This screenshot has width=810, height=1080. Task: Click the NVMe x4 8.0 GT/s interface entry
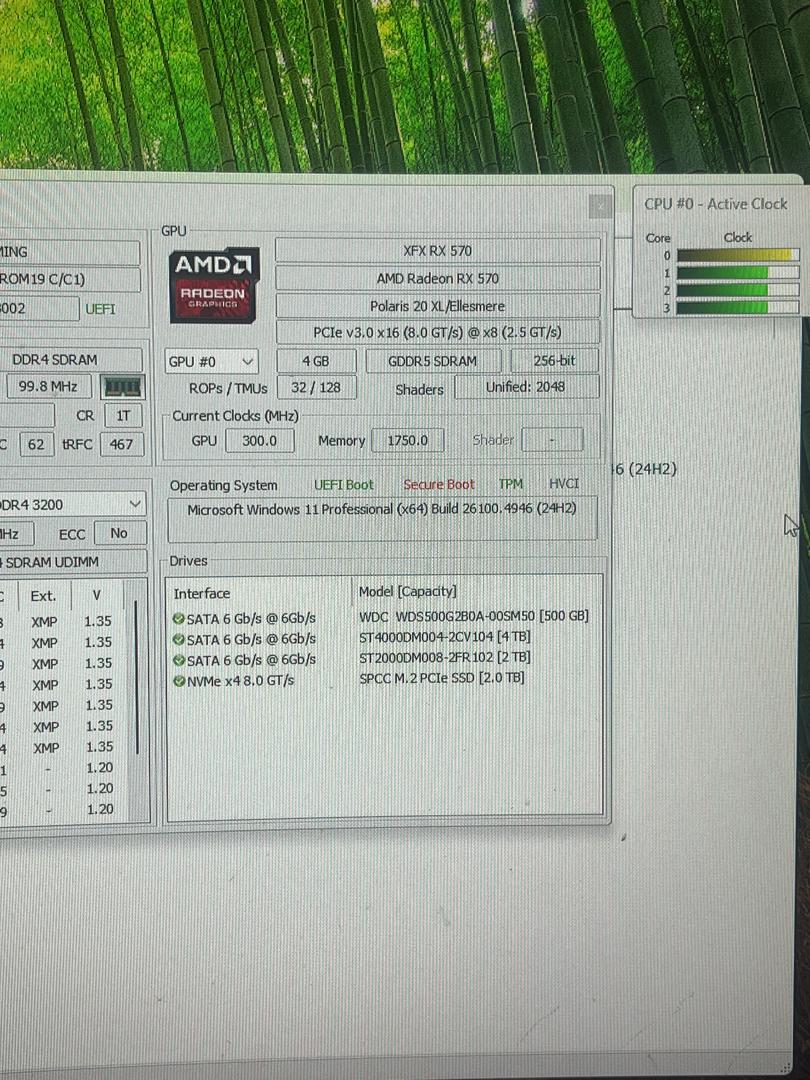pos(240,681)
